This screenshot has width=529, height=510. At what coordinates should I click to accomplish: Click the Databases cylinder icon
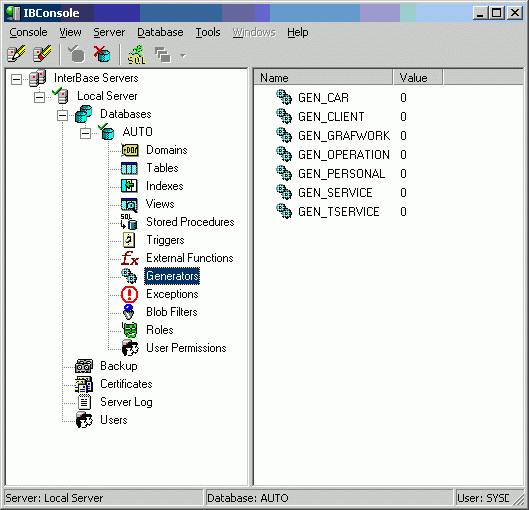point(83,114)
